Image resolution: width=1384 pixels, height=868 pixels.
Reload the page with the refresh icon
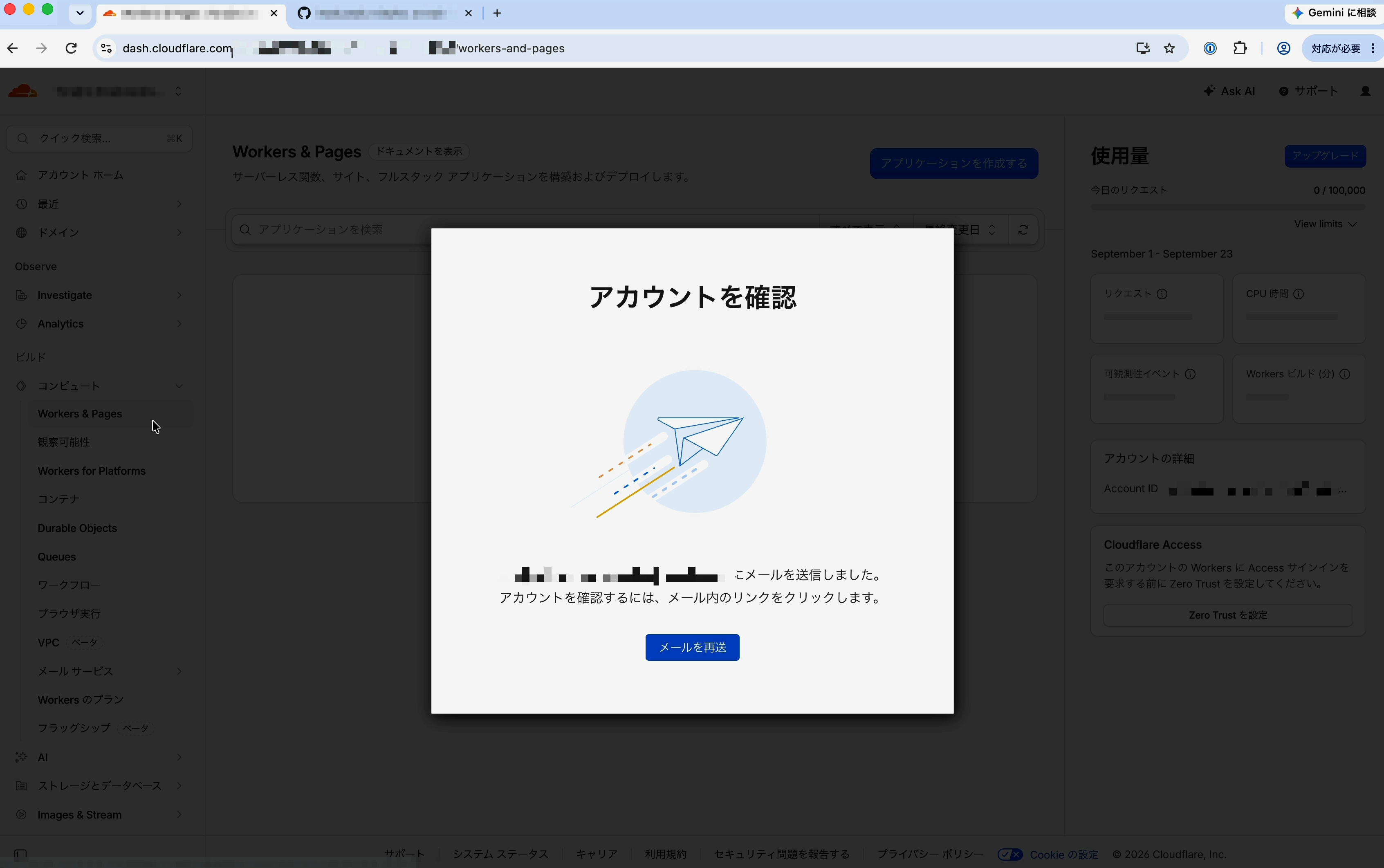click(71, 48)
